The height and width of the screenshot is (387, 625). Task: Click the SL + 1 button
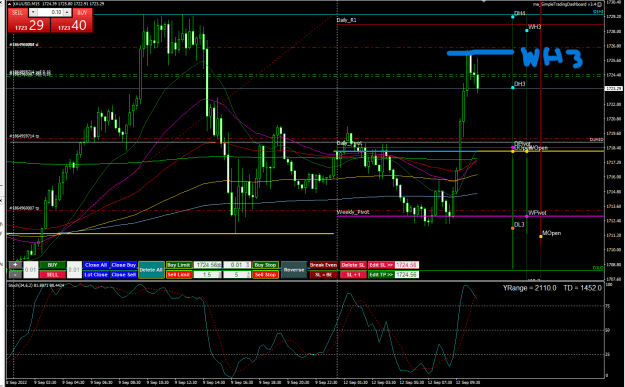tap(353, 275)
